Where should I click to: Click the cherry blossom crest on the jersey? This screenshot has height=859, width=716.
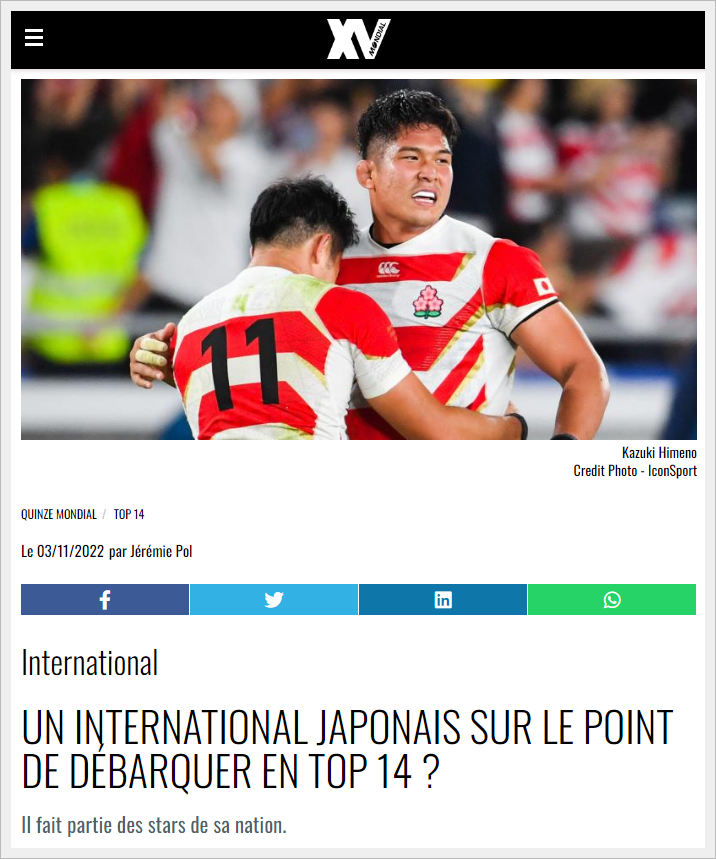click(x=428, y=302)
